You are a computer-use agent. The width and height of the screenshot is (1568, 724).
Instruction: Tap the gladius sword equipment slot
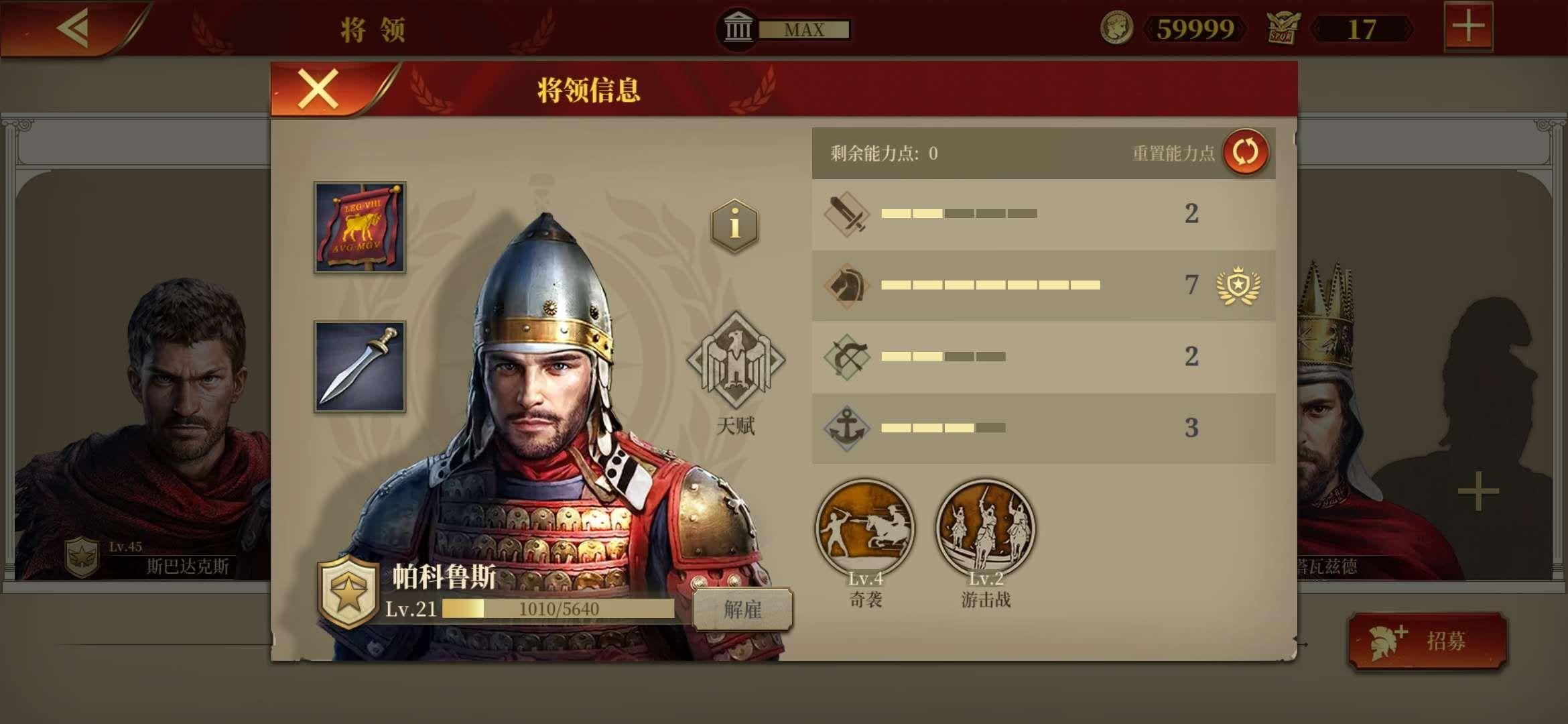click(x=360, y=366)
